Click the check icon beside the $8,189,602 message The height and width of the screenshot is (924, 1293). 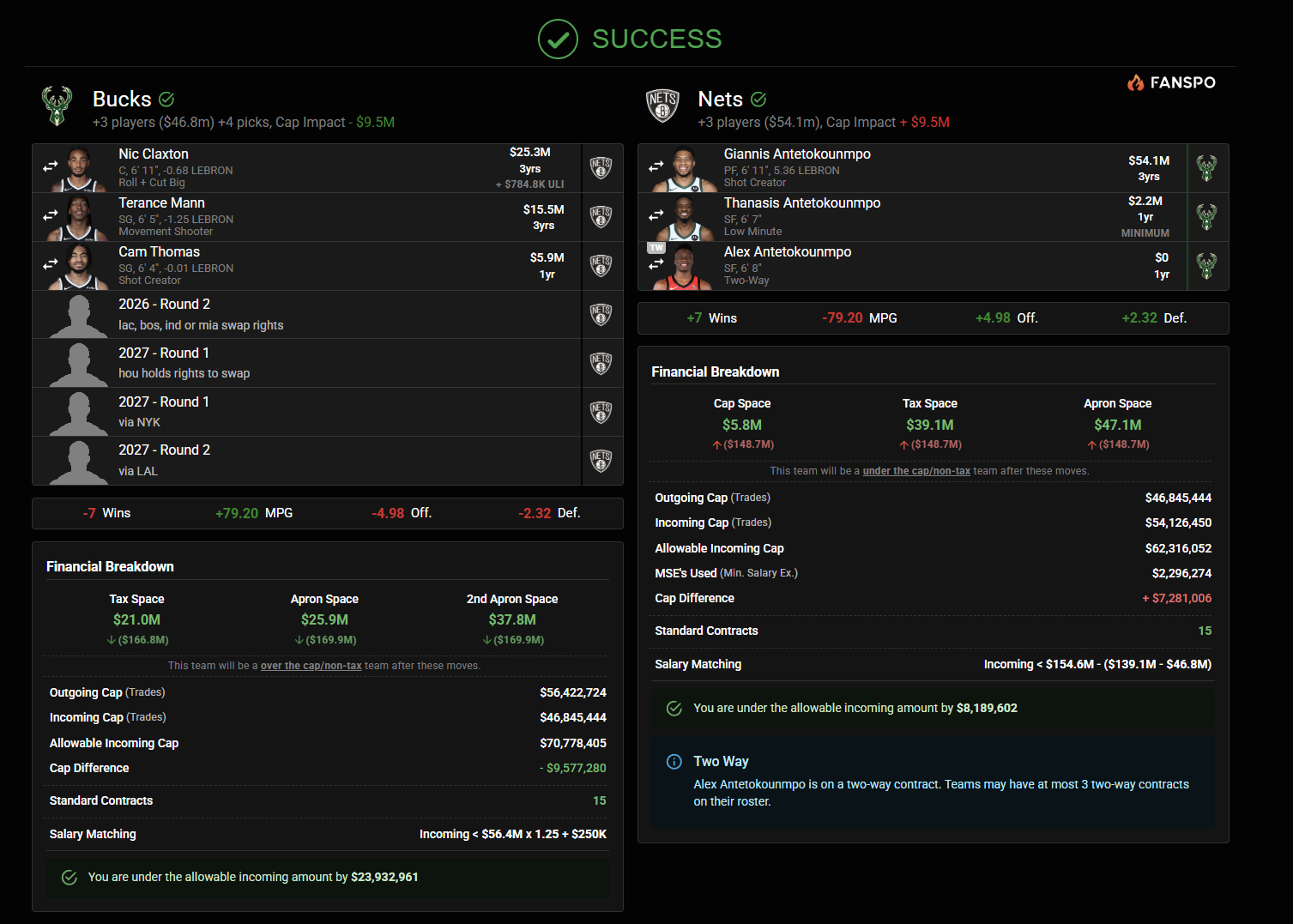click(x=674, y=709)
